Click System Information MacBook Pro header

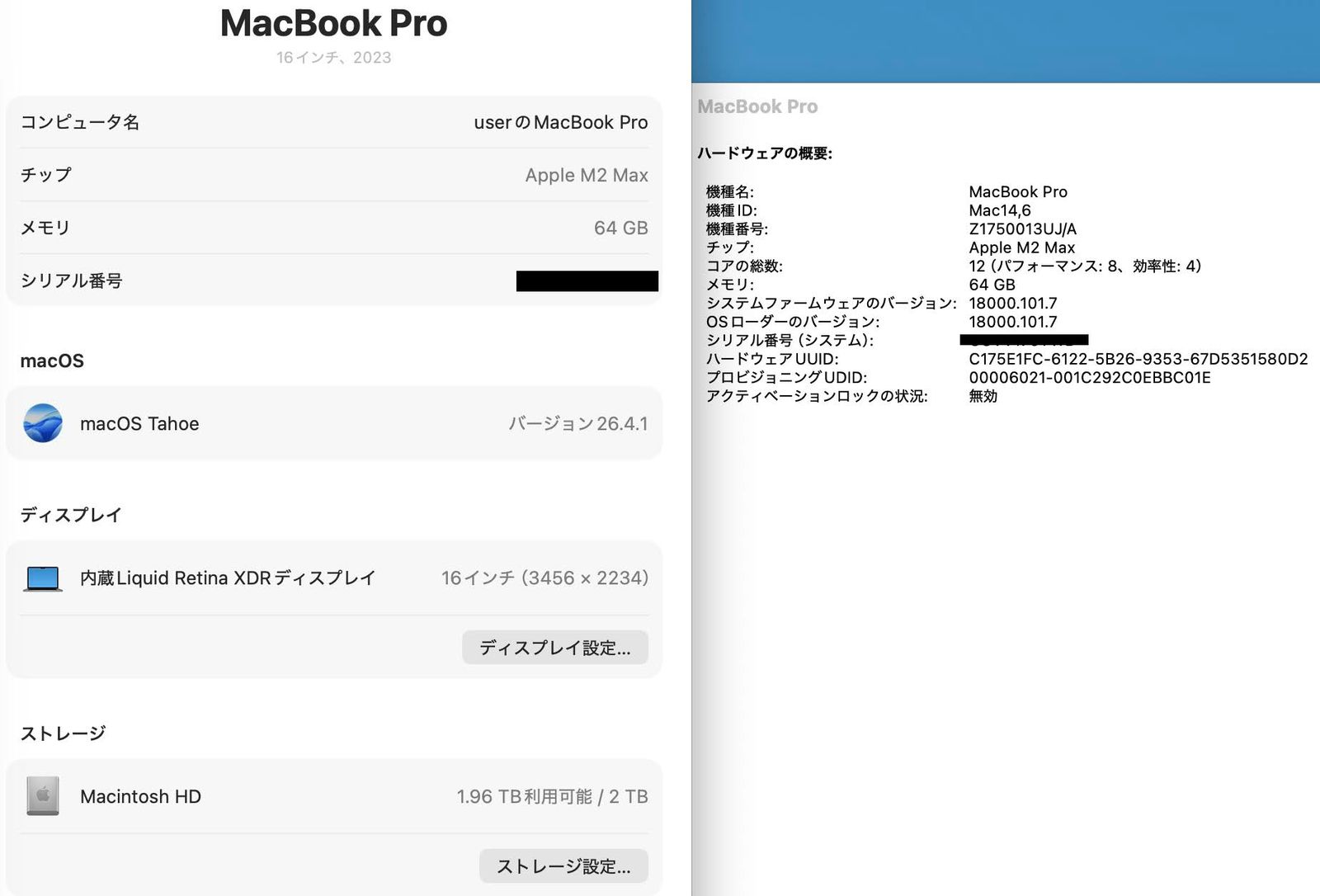757,106
